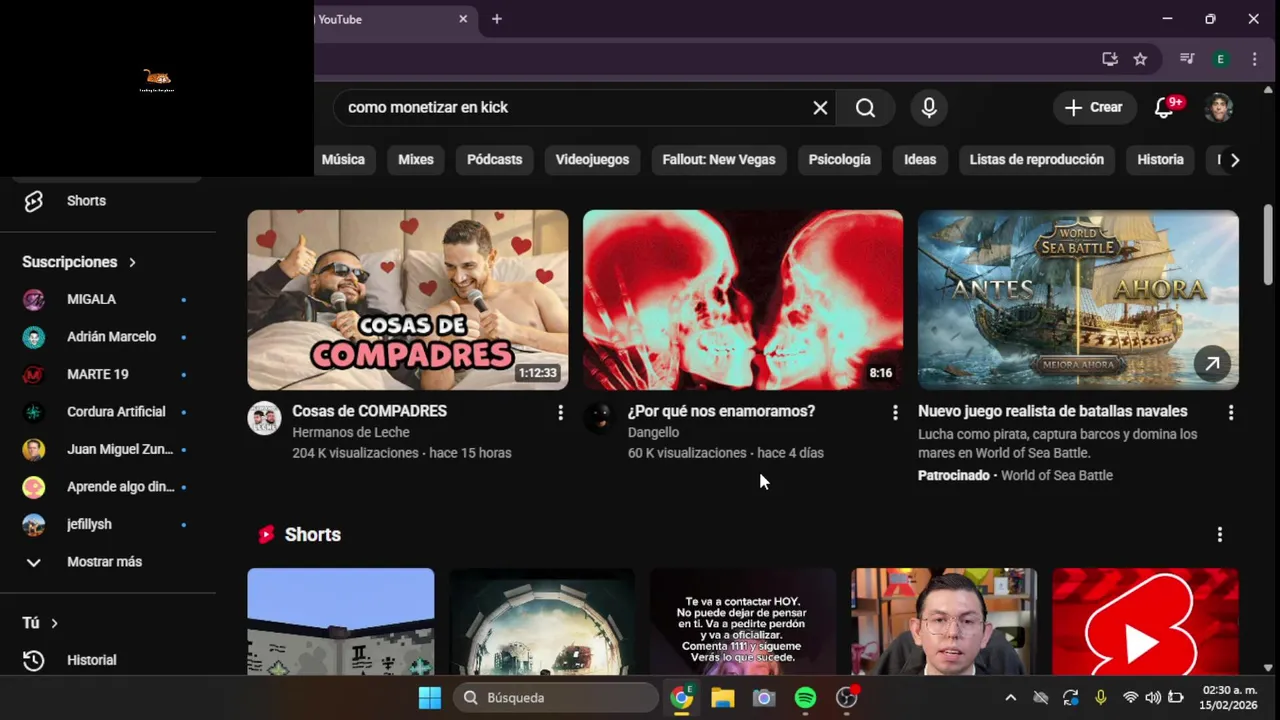Show hidden system tray icons
Viewport: 1280px width, 720px height.
tap(1010, 698)
